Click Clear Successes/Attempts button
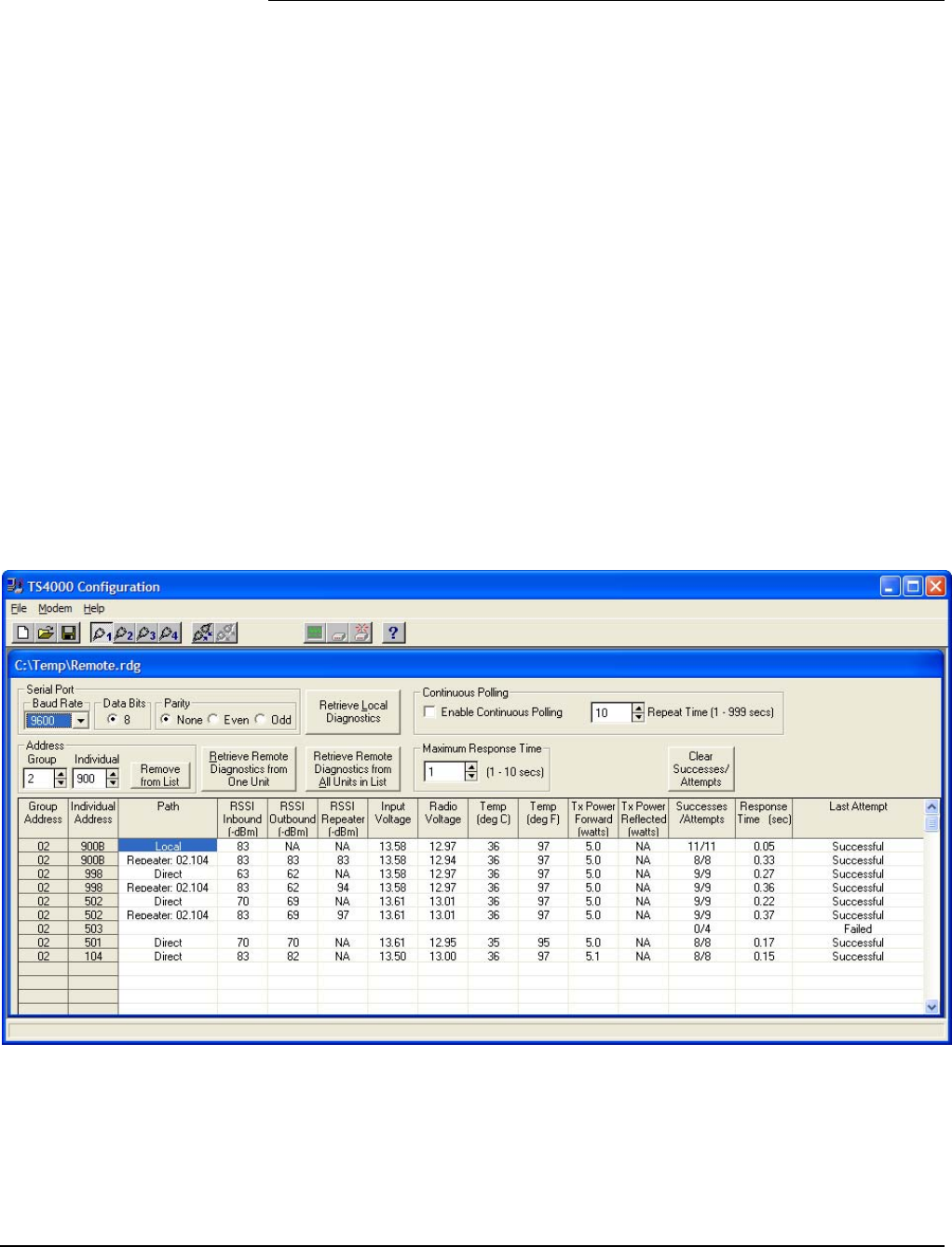Viewport: 952px width, 1247px height. point(700,769)
